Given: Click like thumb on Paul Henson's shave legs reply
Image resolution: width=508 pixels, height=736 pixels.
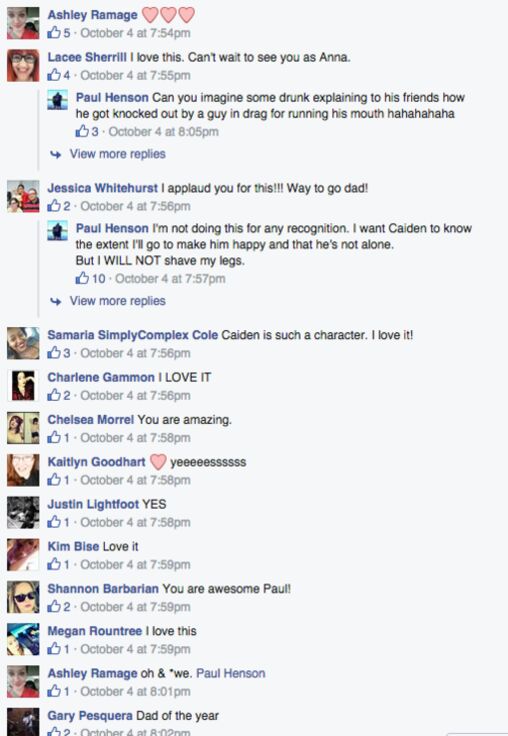Looking at the screenshot, I should (x=82, y=278).
